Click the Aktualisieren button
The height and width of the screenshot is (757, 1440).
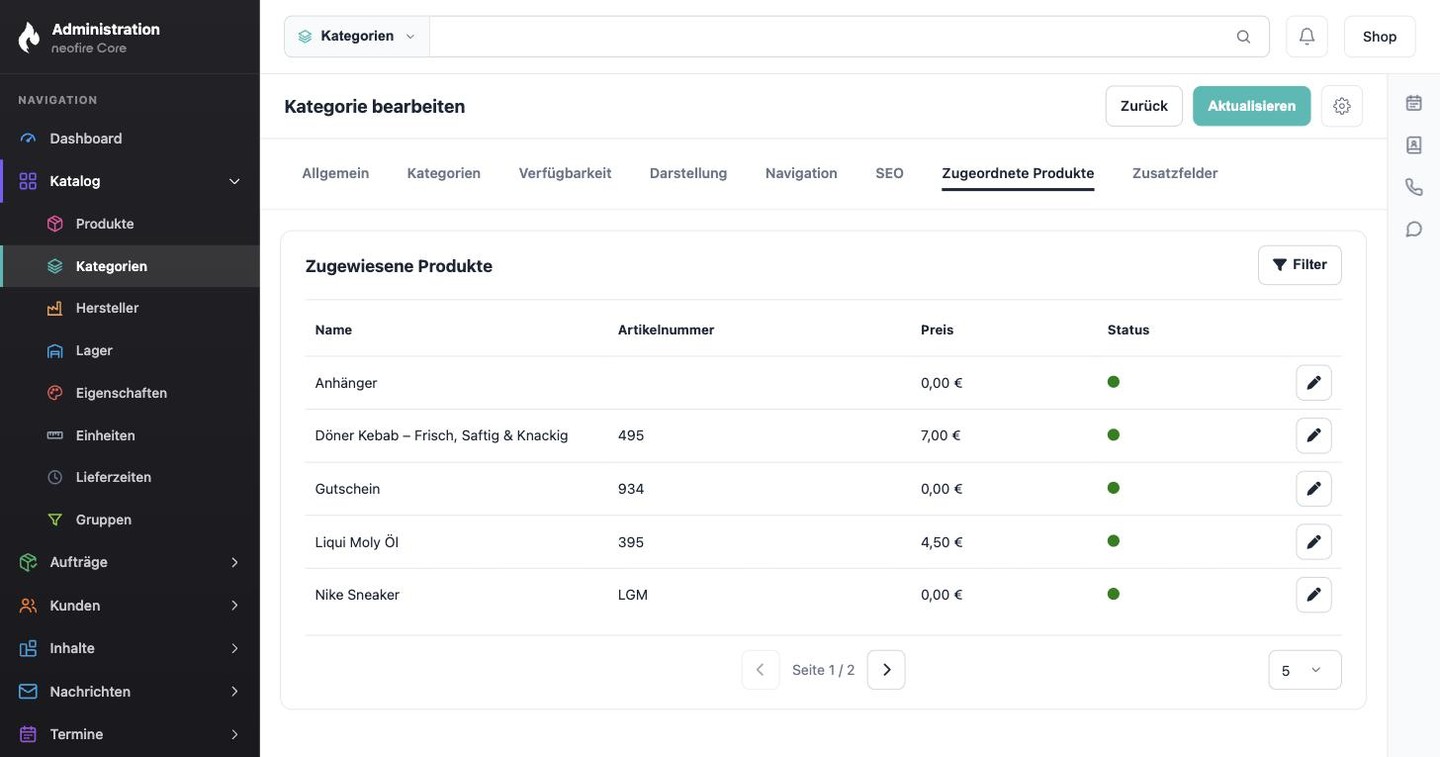(1252, 106)
